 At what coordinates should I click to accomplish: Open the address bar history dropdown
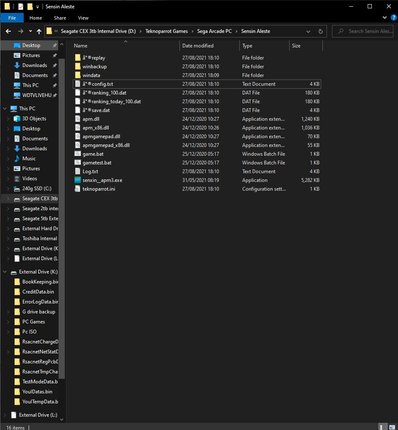[x=308, y=31]
